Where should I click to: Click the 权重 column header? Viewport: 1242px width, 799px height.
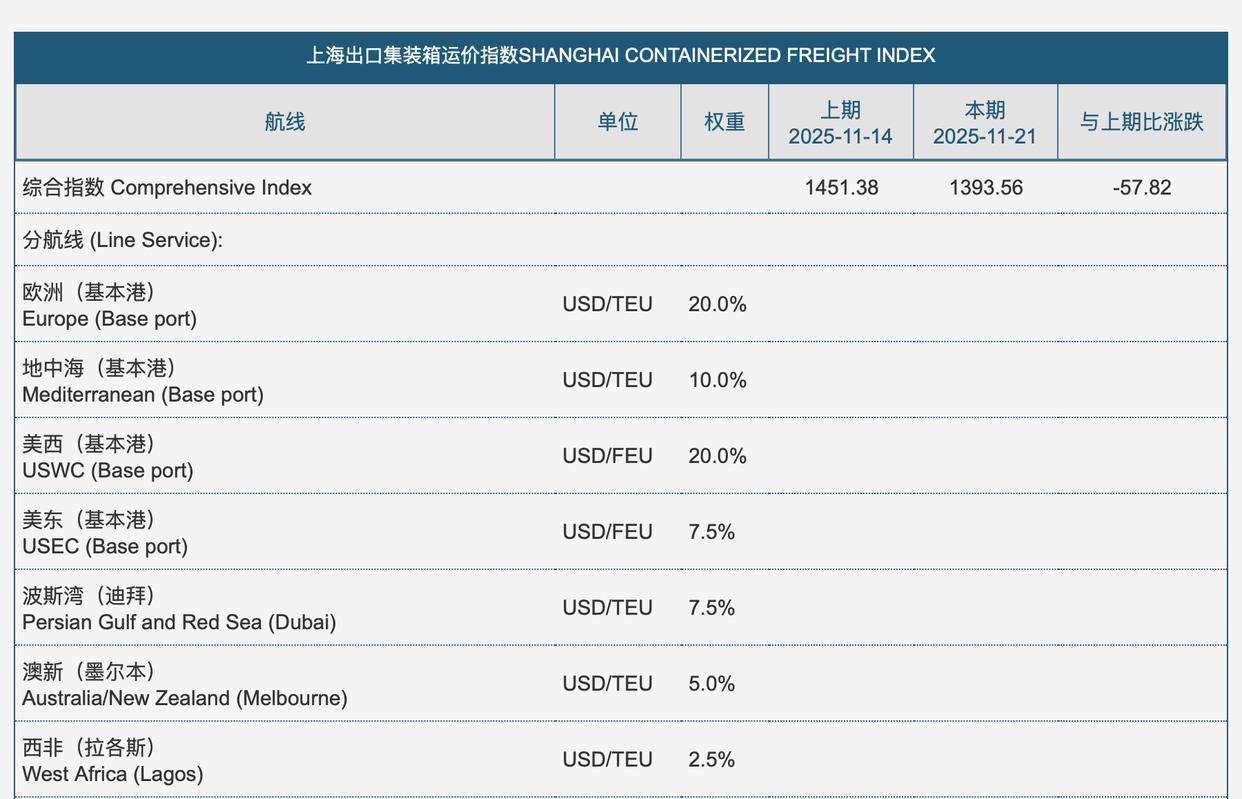[724, 122]
